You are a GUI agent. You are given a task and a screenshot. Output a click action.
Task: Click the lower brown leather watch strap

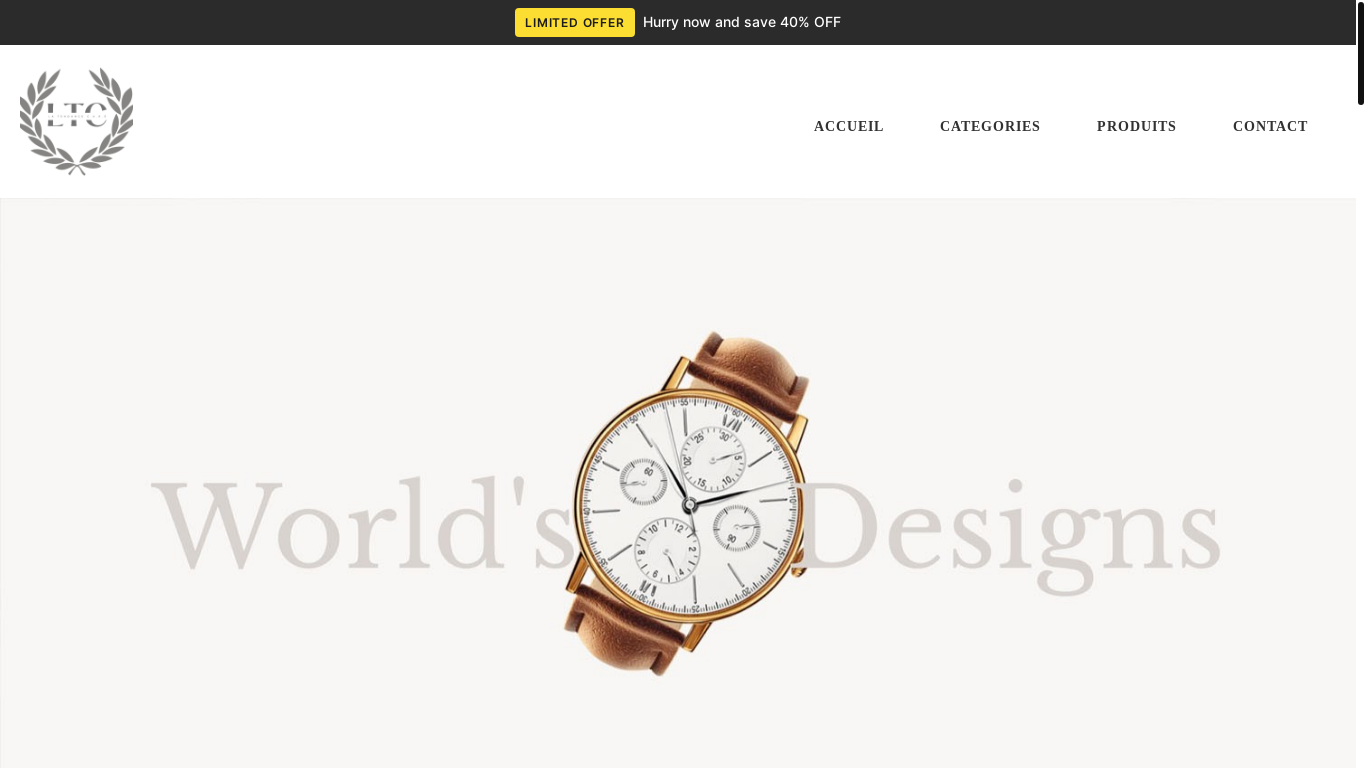click(623, 632)
